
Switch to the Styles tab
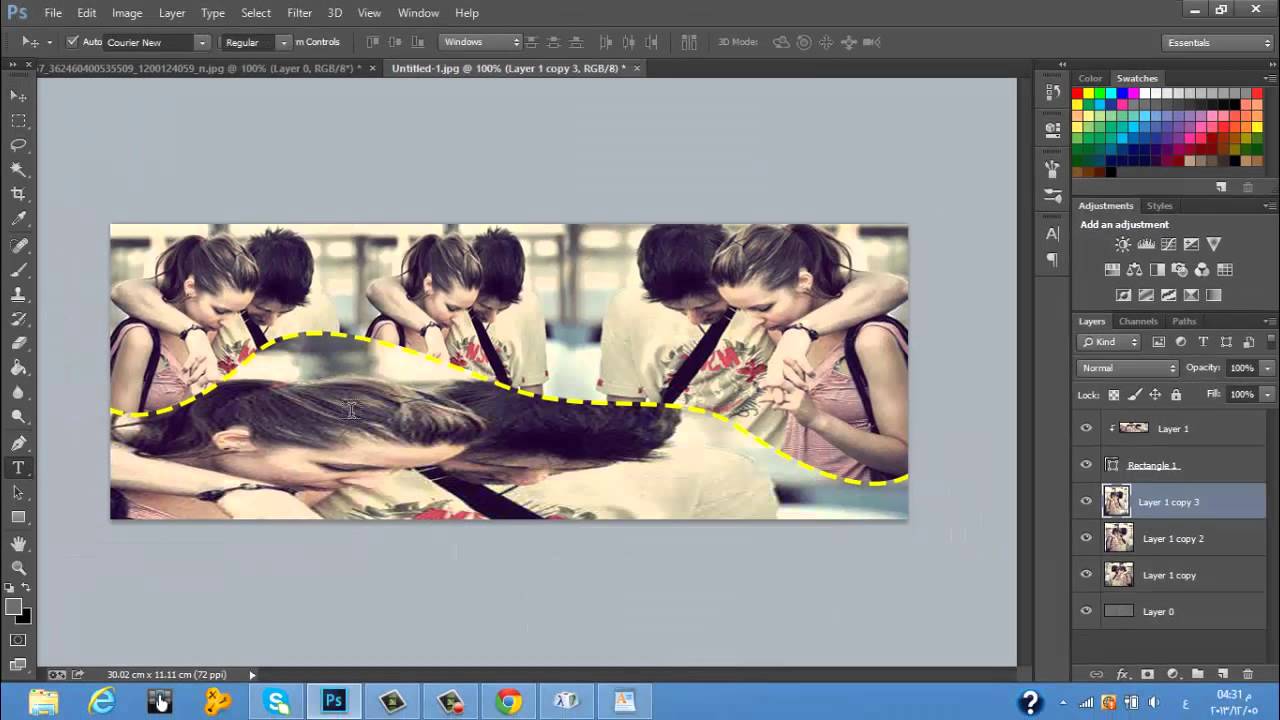pos(1159,205)
